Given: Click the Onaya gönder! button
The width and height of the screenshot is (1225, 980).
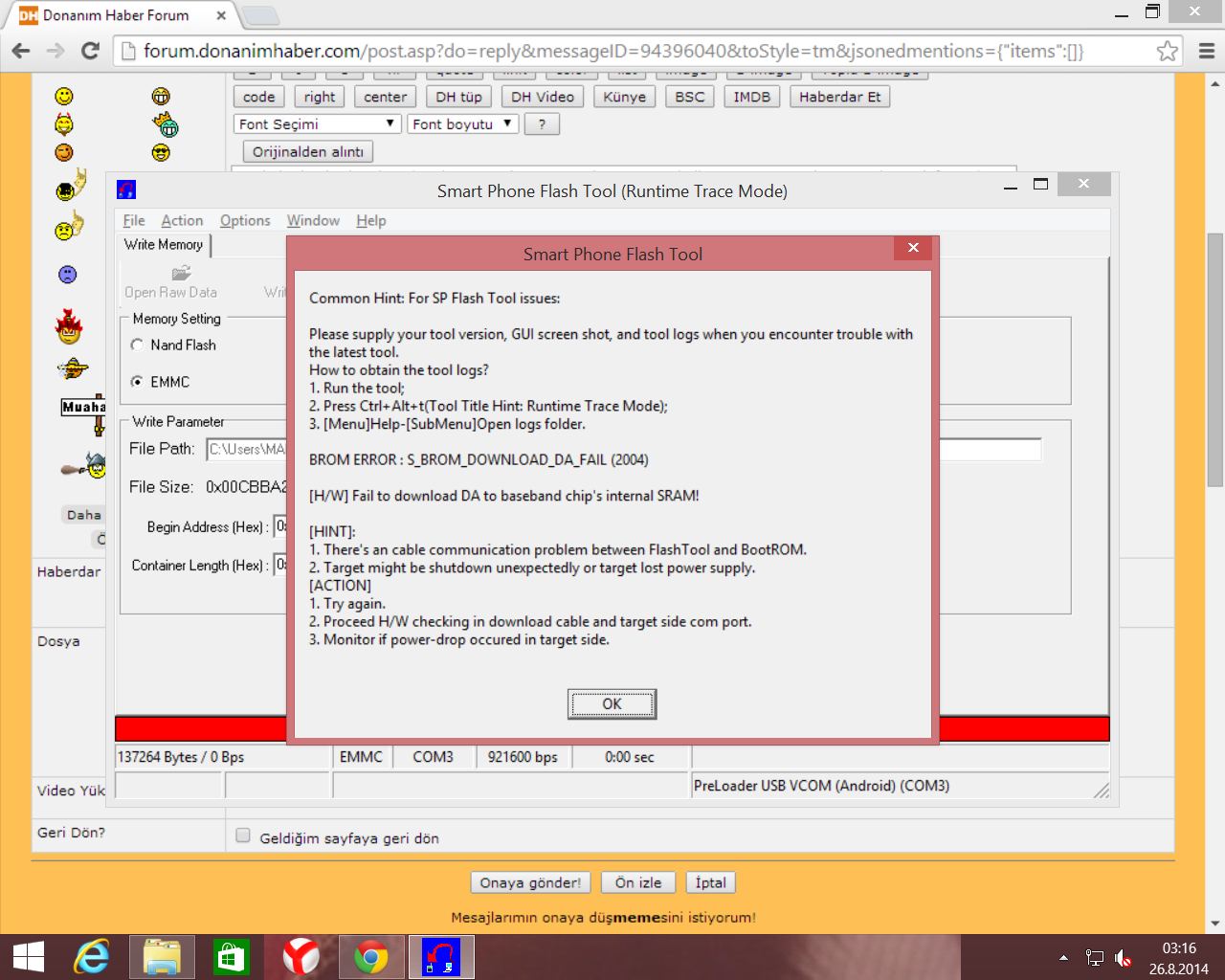Looking at the screenshot, I should click(530, 882).
